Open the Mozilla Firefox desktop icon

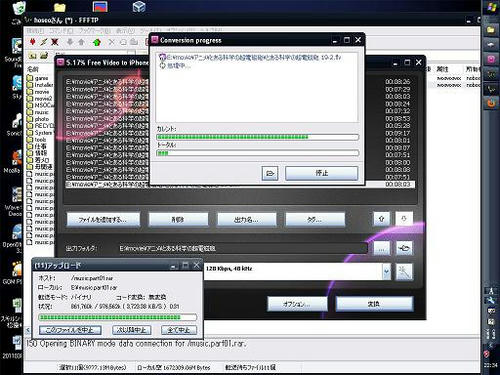[x=16, y=158]
